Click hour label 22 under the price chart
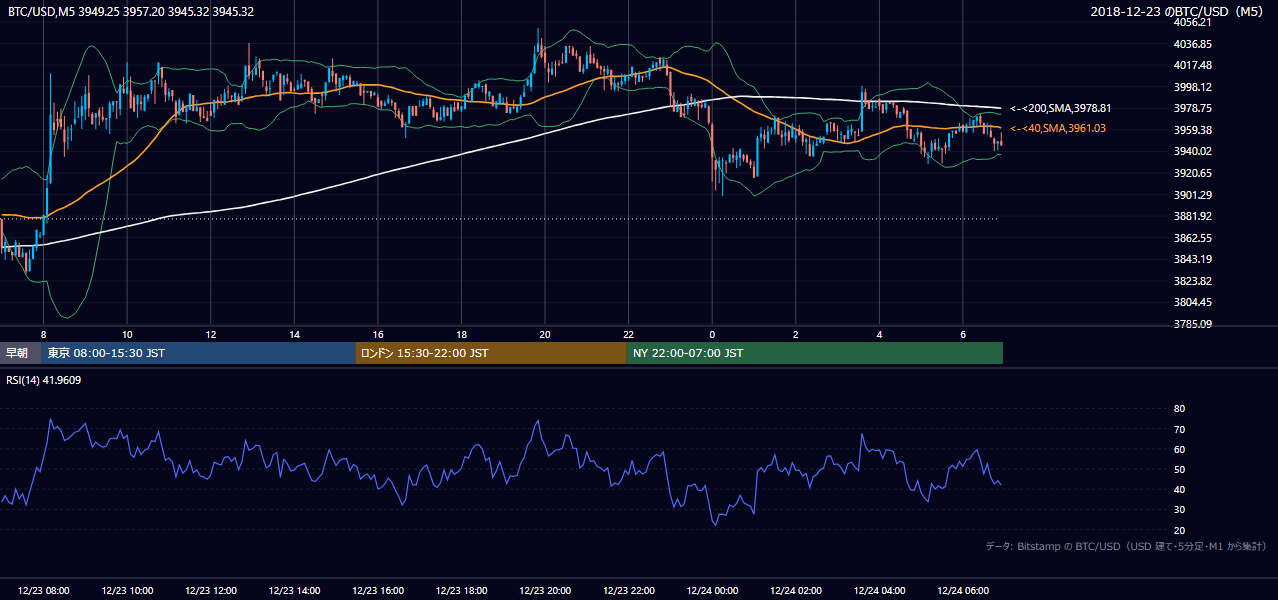The image size is (1278, 600). point(628,334)
